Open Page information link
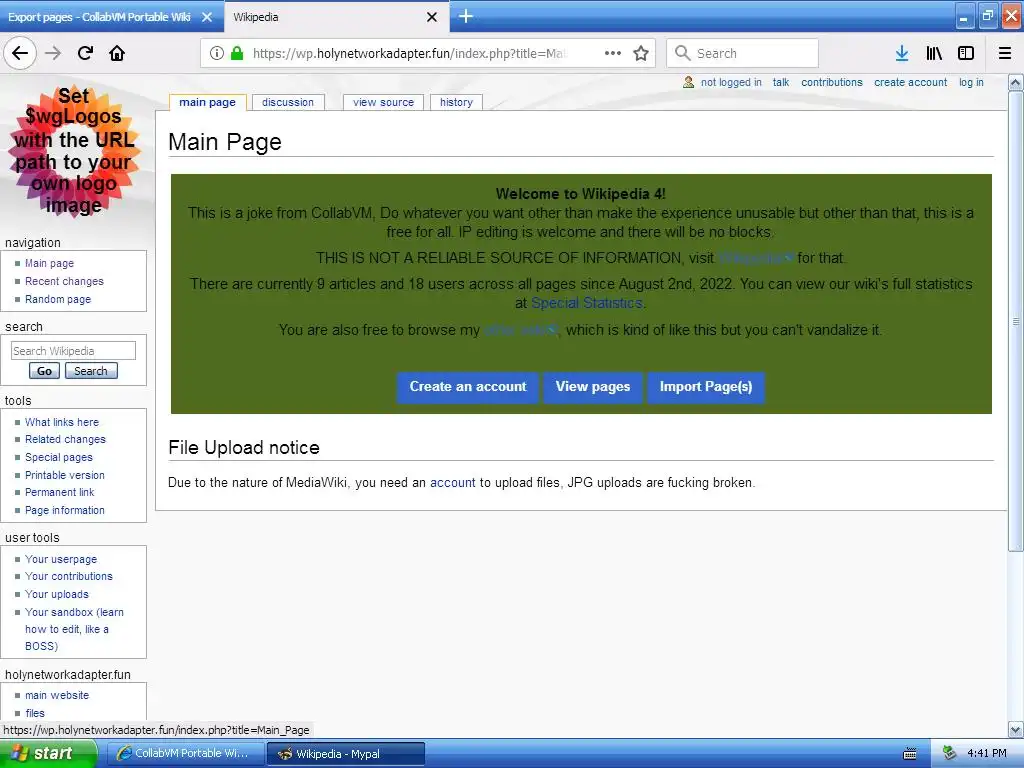Image resolution: width=1024 pixels, height=768 pixels. pyautogui.click(x=65, y=510)
